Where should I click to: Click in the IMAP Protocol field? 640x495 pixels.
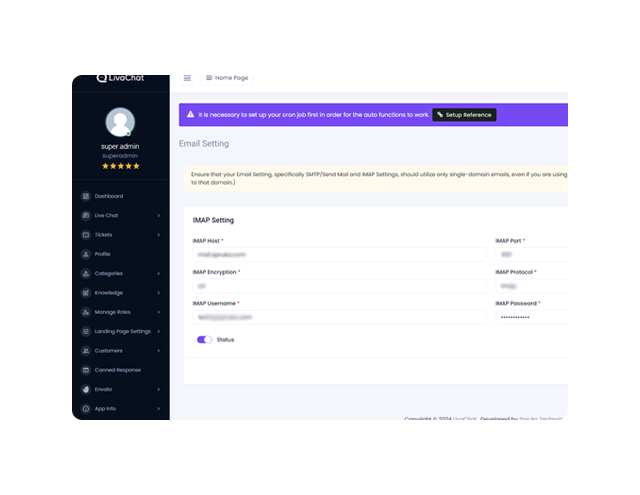[531, 286]
